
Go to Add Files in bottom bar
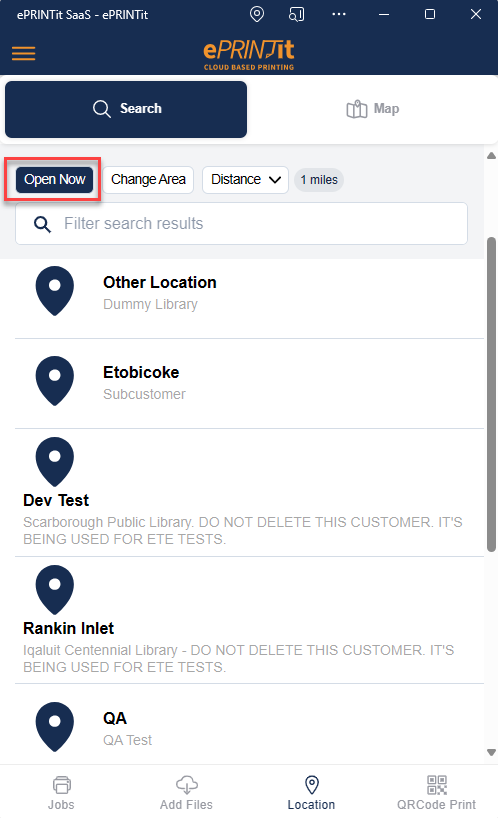pyautogui.click(x=186, y=792)
